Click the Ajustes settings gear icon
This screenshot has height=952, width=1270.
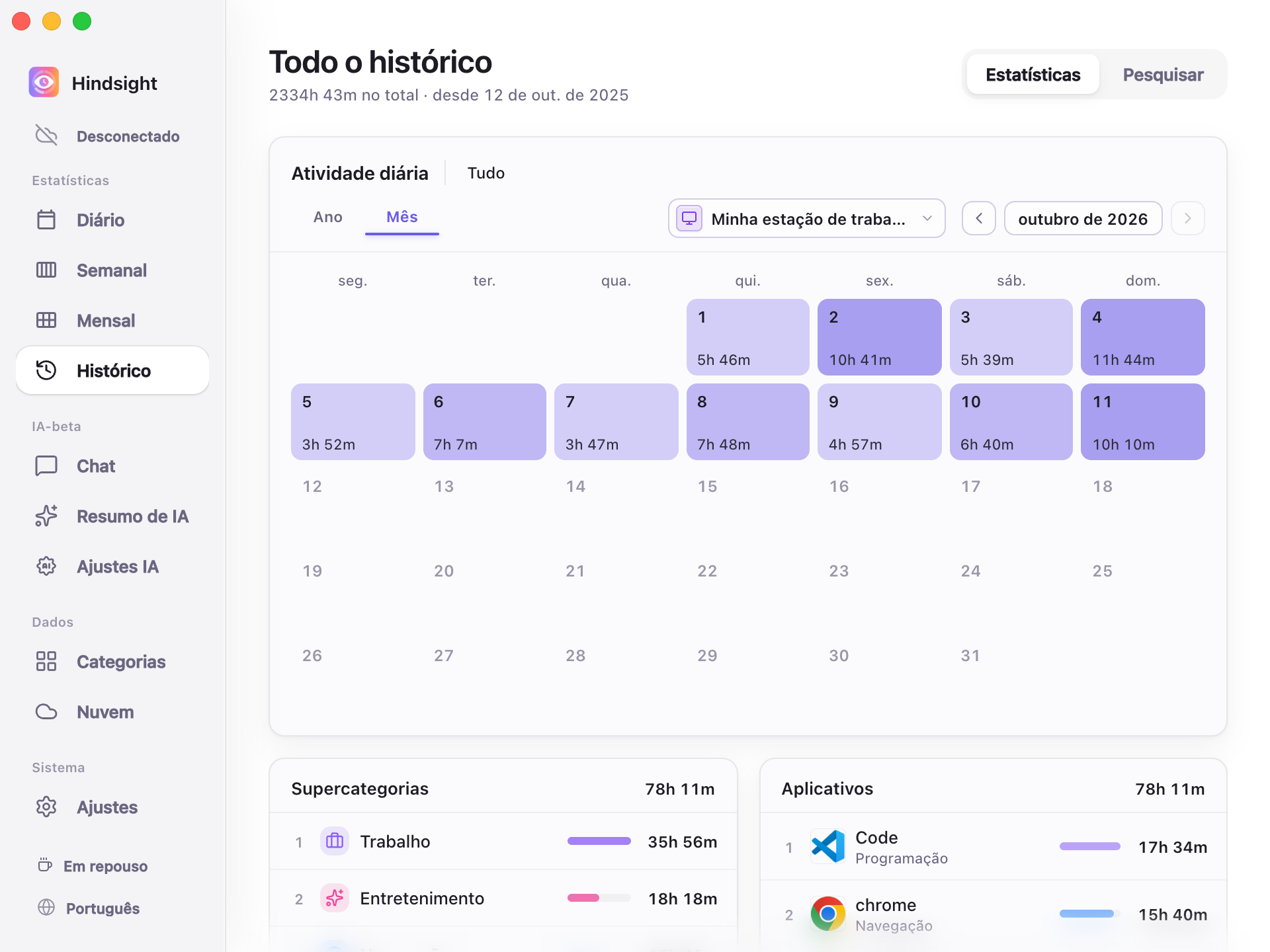pos(46,807)
